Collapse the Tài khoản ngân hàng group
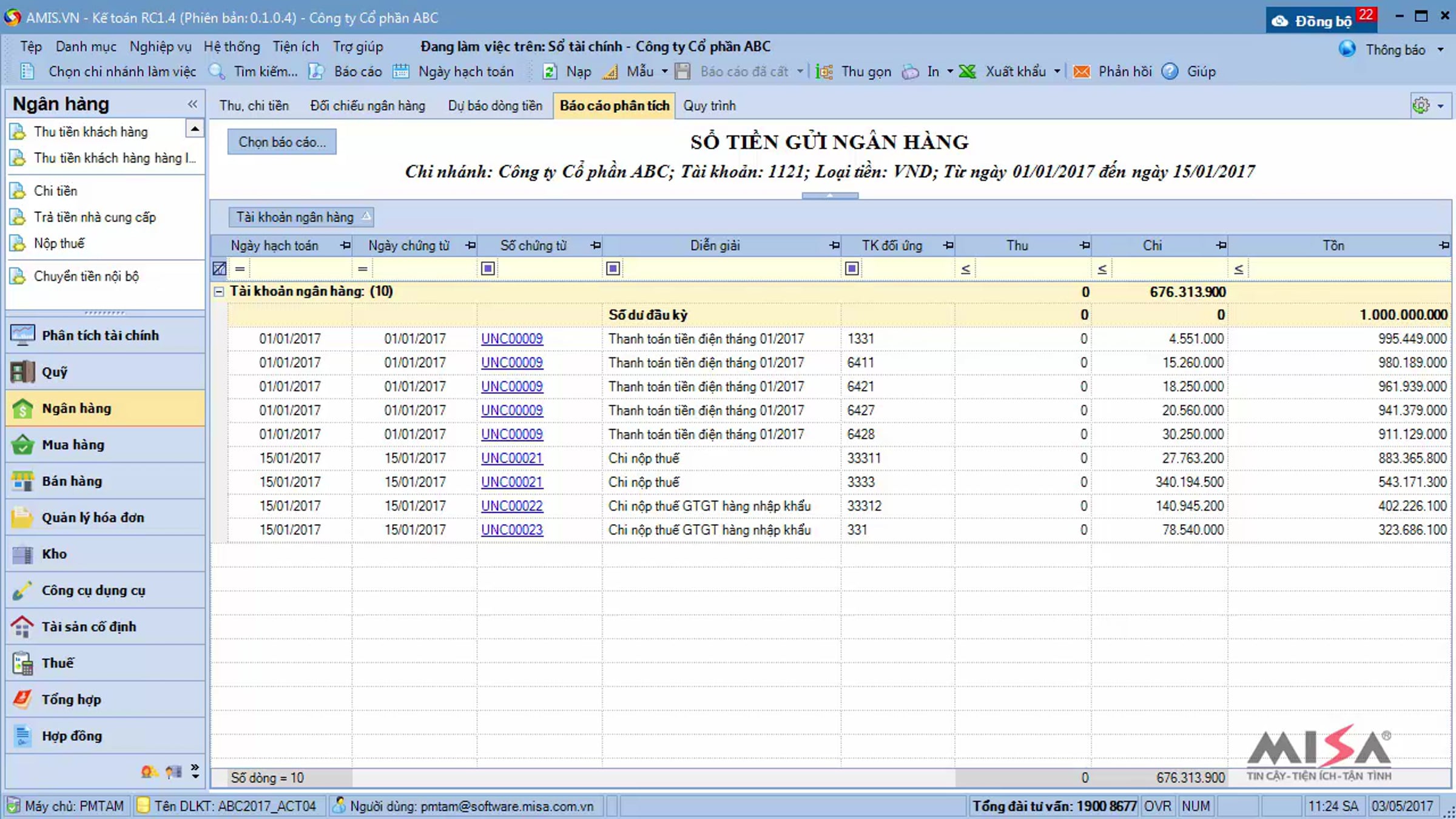This screenshot has width=1456, height=819. (219, 292)
